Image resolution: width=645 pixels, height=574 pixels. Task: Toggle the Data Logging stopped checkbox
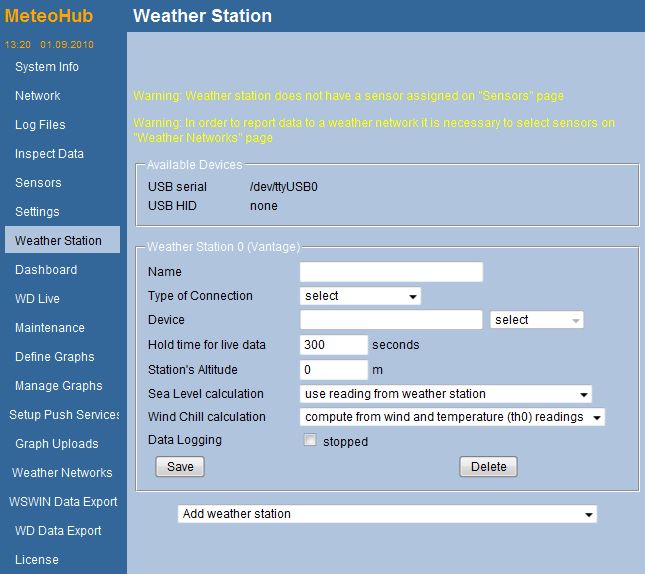[x=310, y=441]
